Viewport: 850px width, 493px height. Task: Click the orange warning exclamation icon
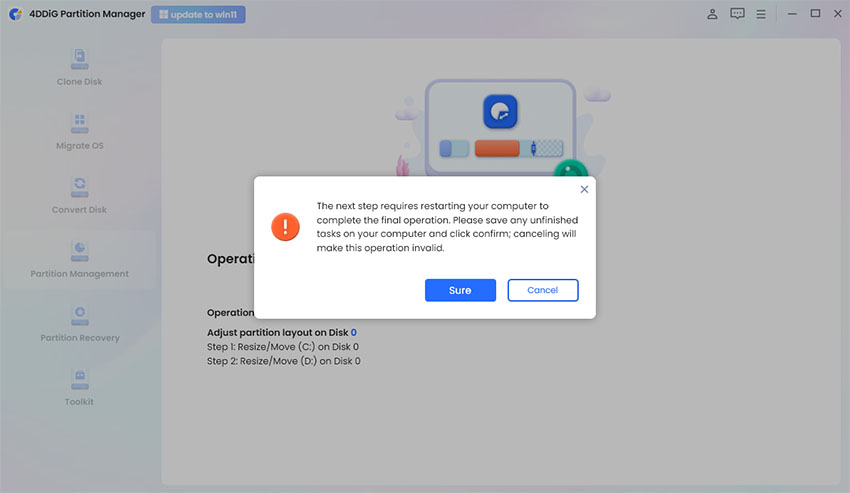click(x=285, y=227)
